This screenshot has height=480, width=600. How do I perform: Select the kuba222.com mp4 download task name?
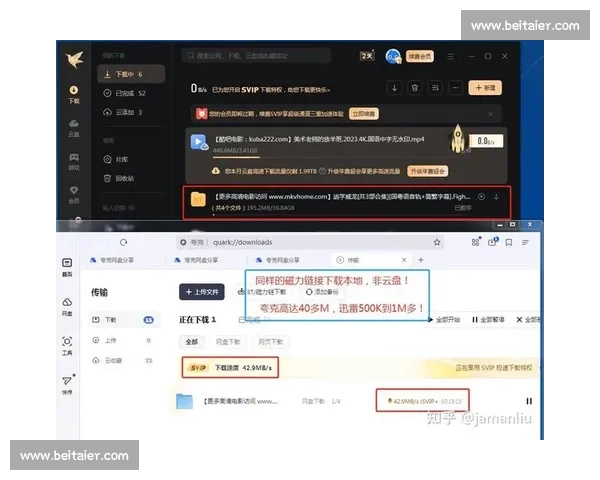319,139
